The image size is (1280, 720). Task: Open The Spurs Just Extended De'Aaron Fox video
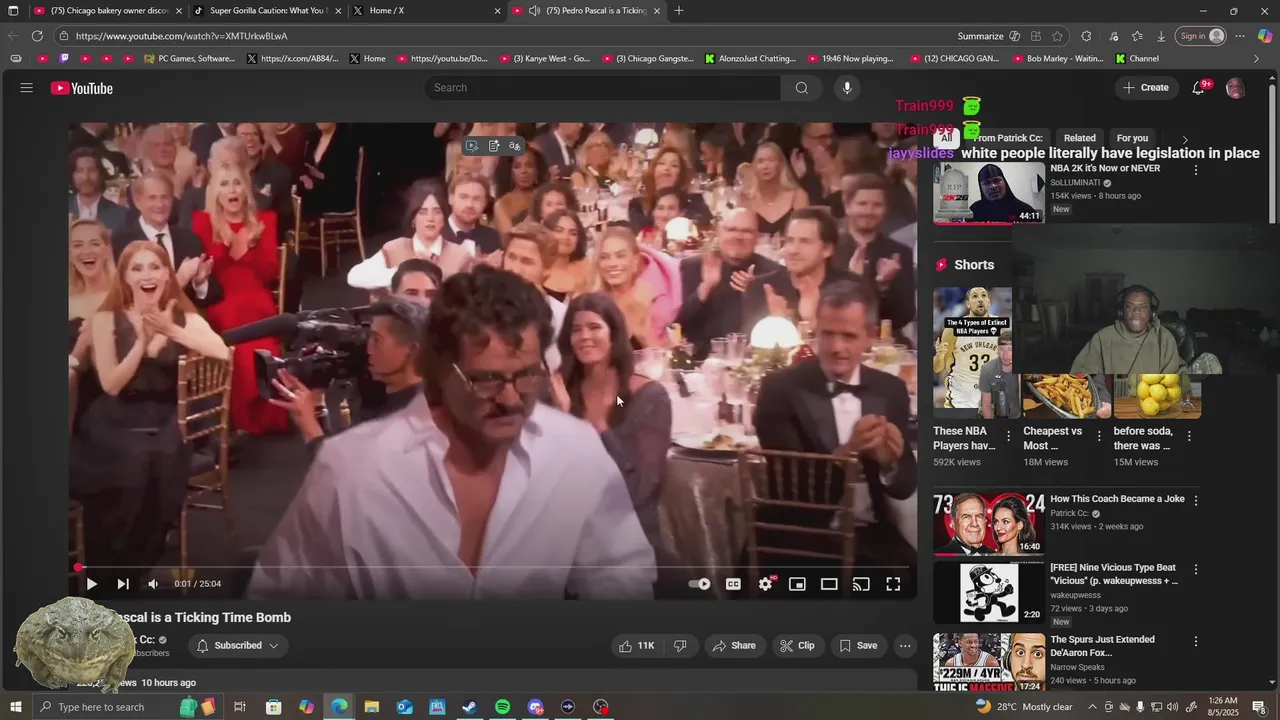pos(989,661)
